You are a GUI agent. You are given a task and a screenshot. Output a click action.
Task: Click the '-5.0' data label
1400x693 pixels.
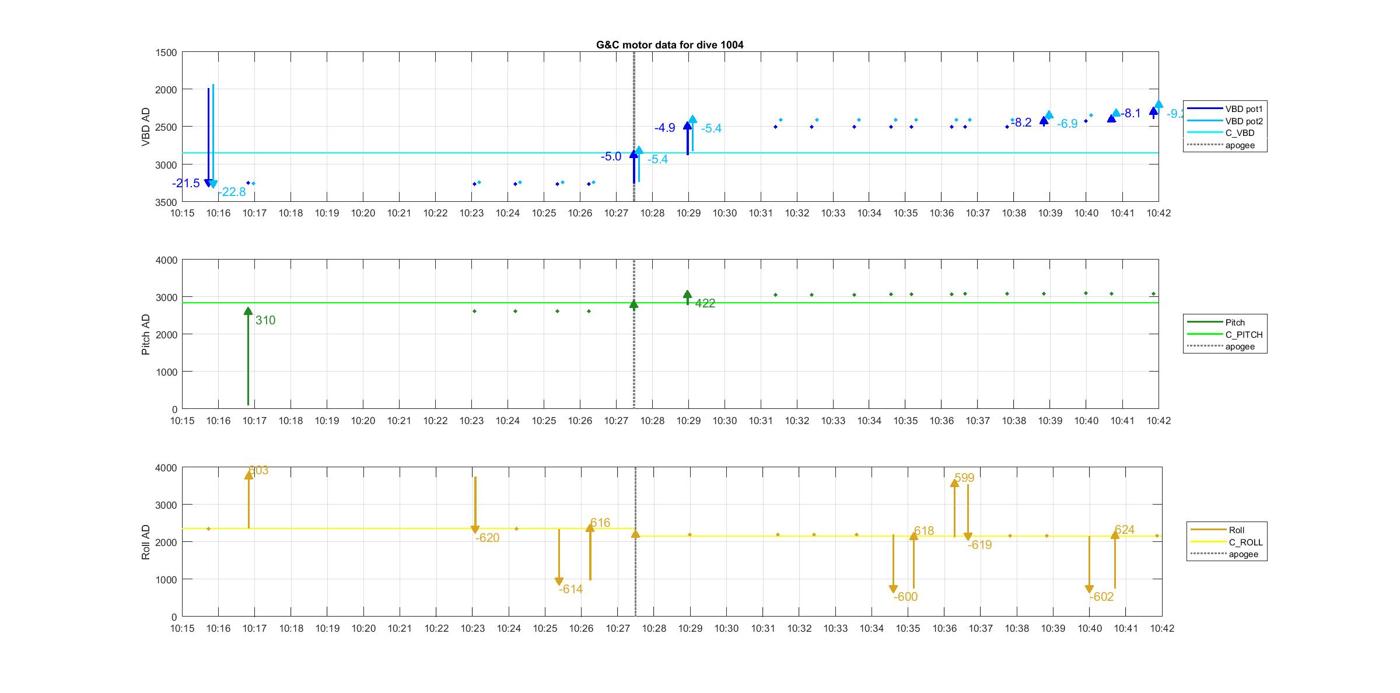click(x=611, y=157)
